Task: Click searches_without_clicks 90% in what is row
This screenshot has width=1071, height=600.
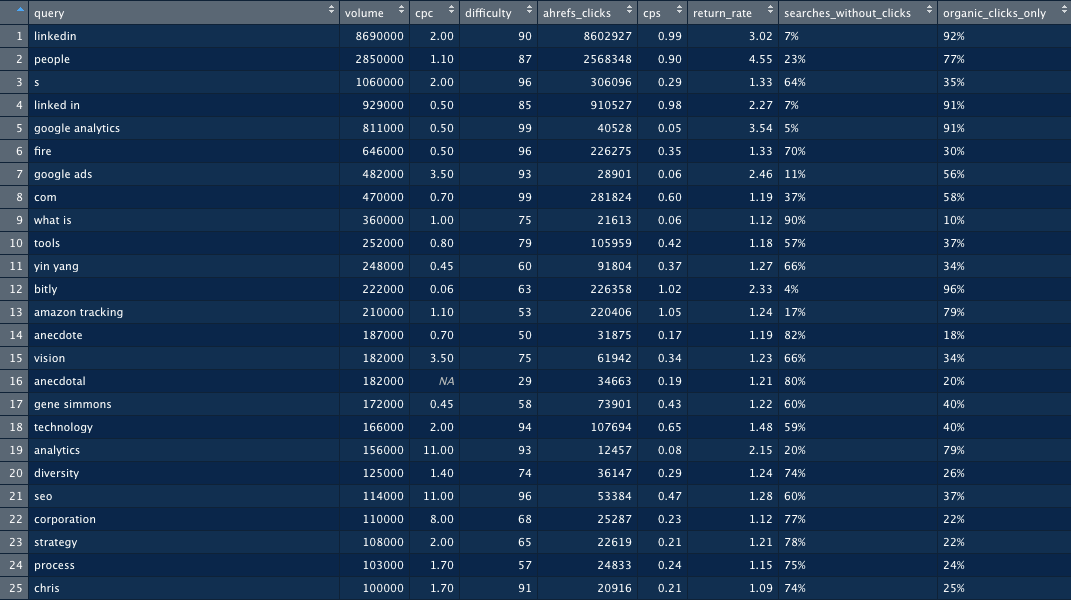Action: click(795, 220)
